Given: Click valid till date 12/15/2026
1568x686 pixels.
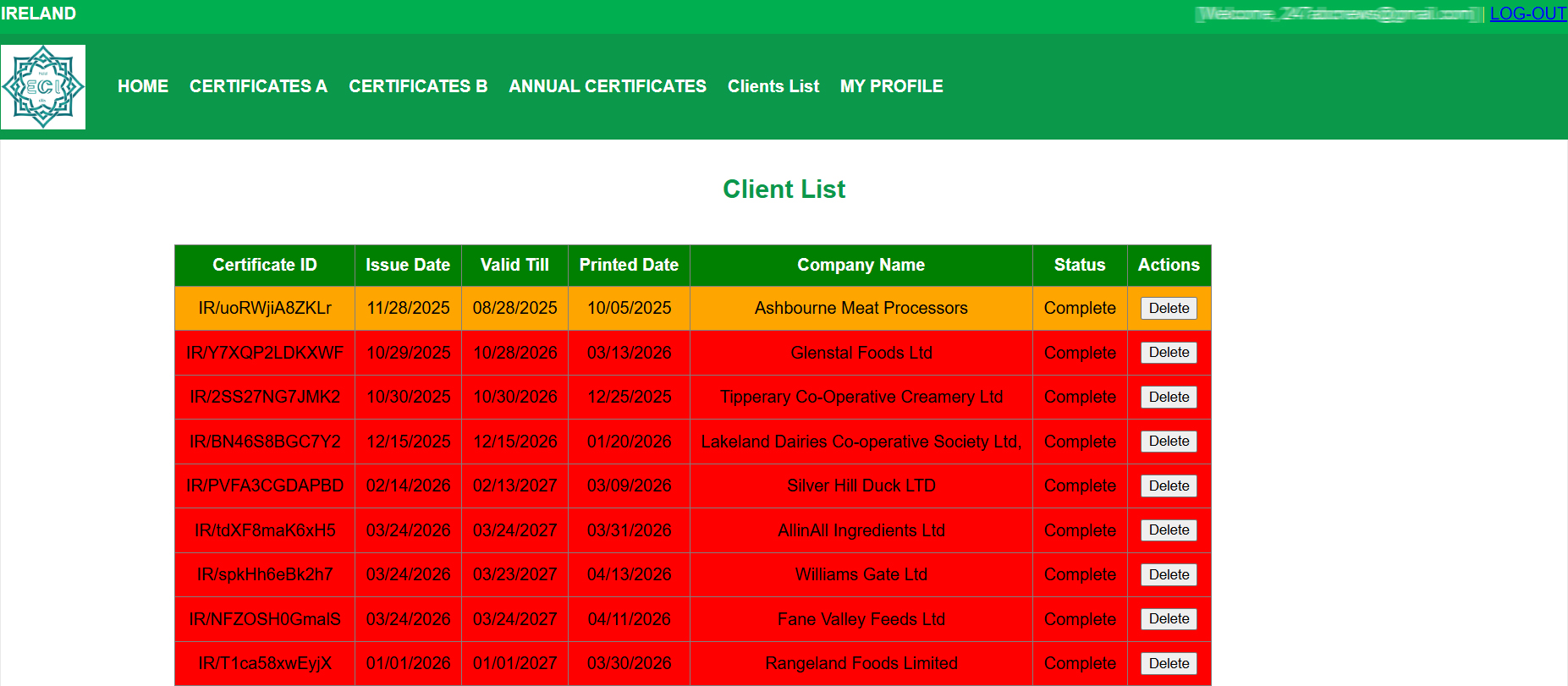Looking at the screenshot, I should pos(514,442).
